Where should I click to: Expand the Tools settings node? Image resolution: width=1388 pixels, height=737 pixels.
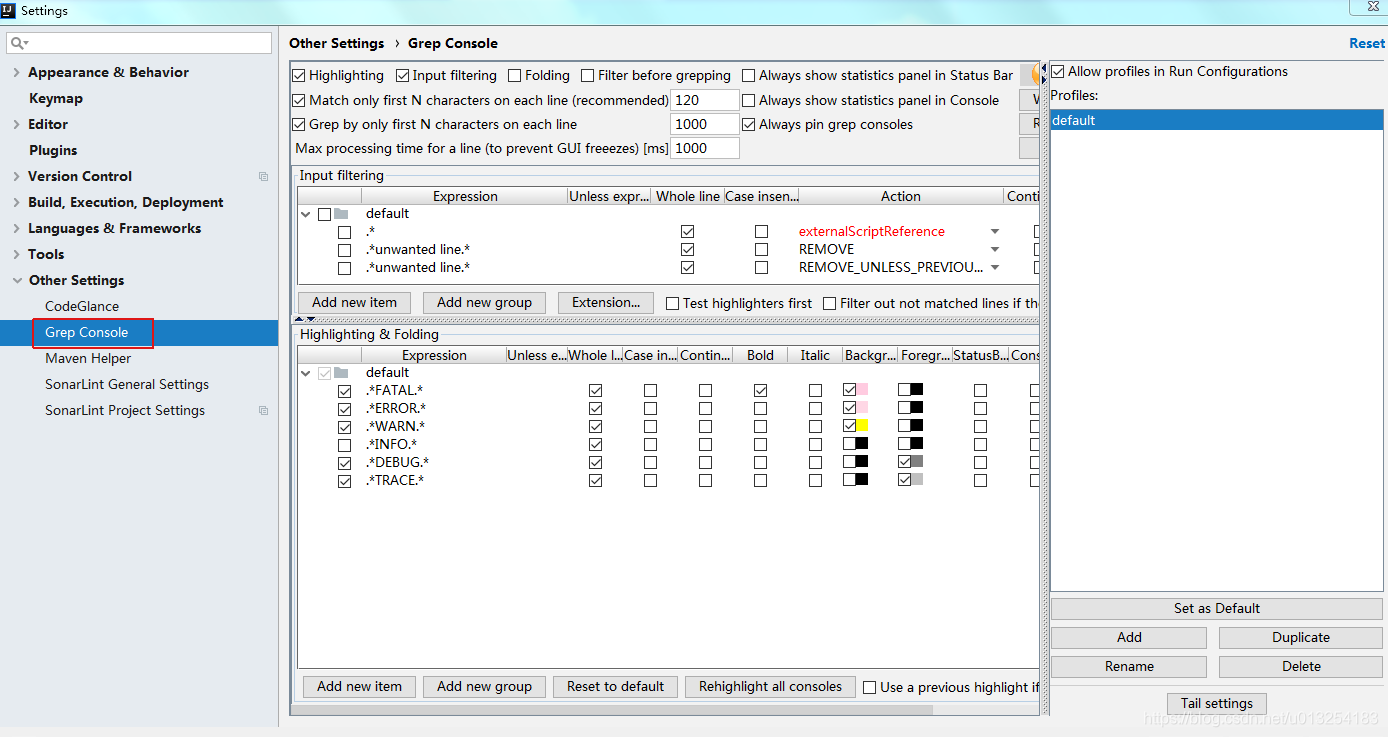tap(16, 254)
